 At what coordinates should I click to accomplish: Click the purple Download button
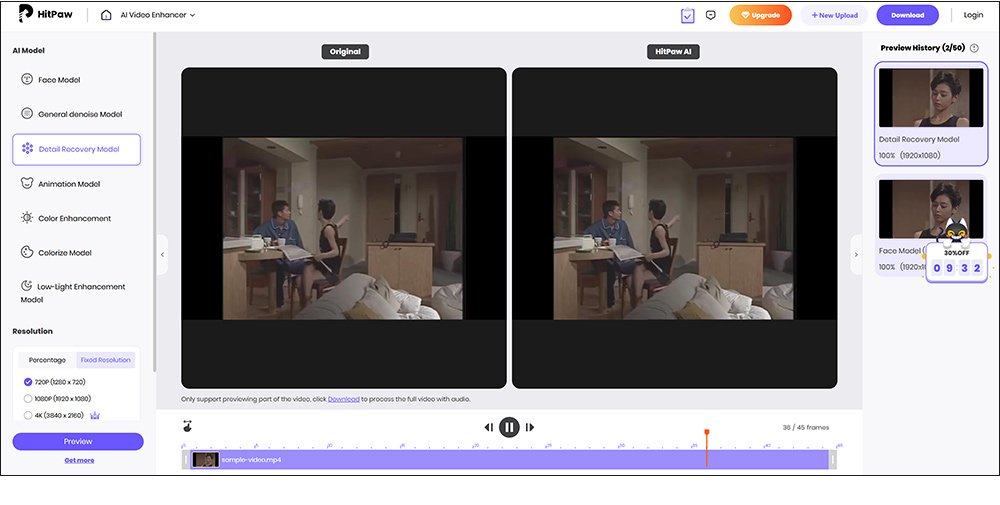908,15
